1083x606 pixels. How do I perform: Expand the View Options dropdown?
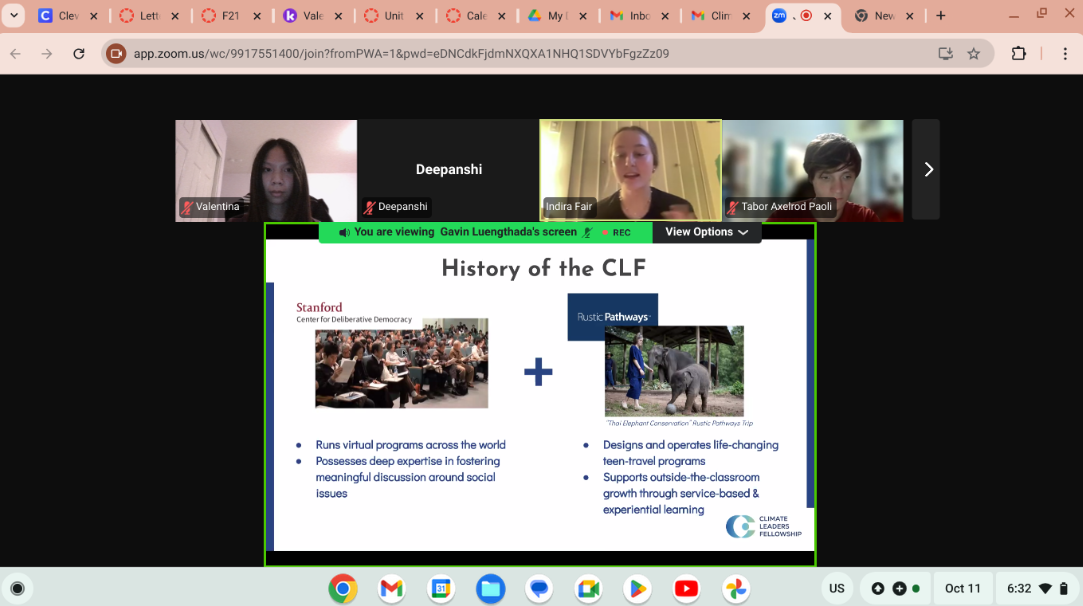(707, 232)
